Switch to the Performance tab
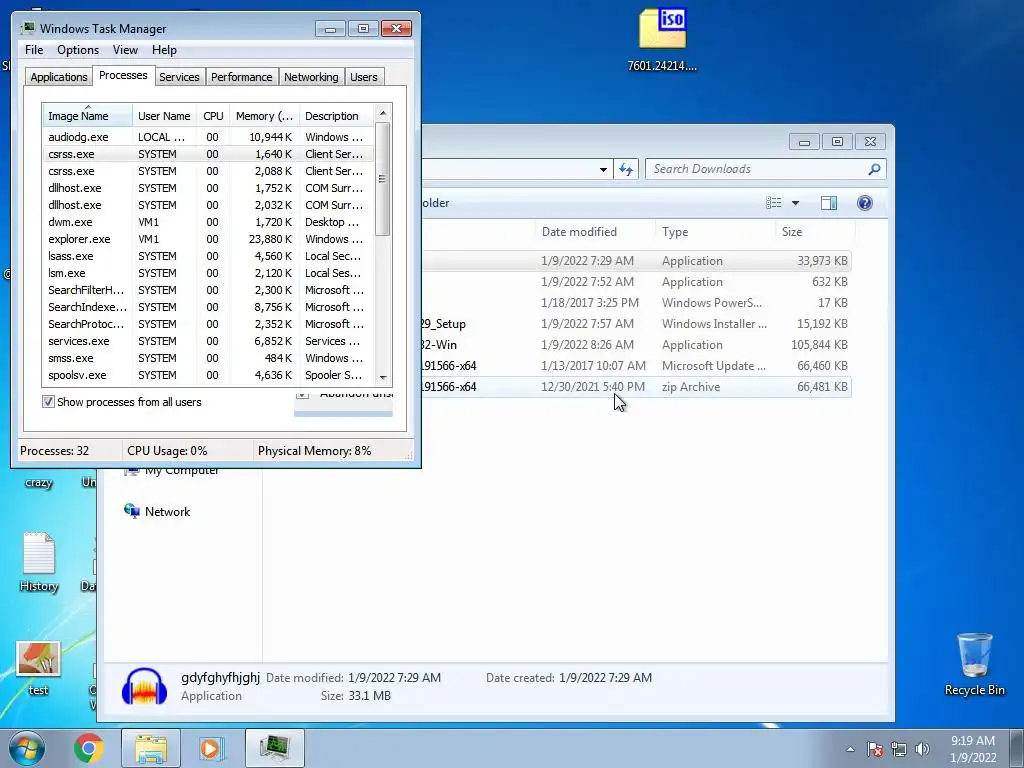Image resolution: width=1024 pixels, height=768 pixels. pyautogui.click(x=242, y=77)
